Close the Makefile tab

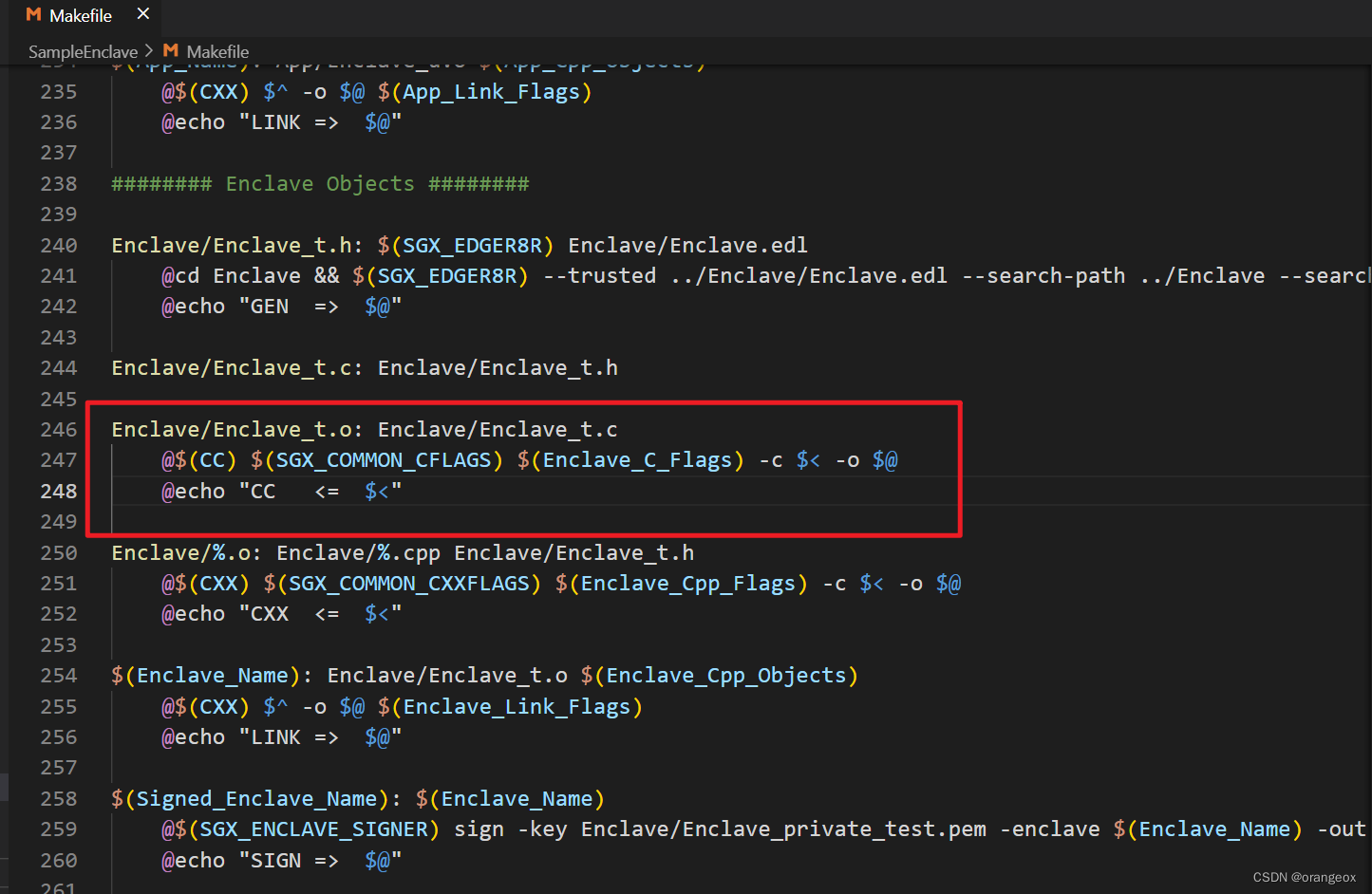143,14
